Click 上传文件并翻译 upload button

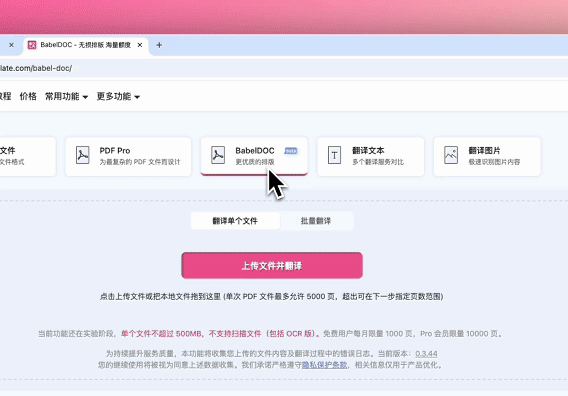click(x=272, y=266)
